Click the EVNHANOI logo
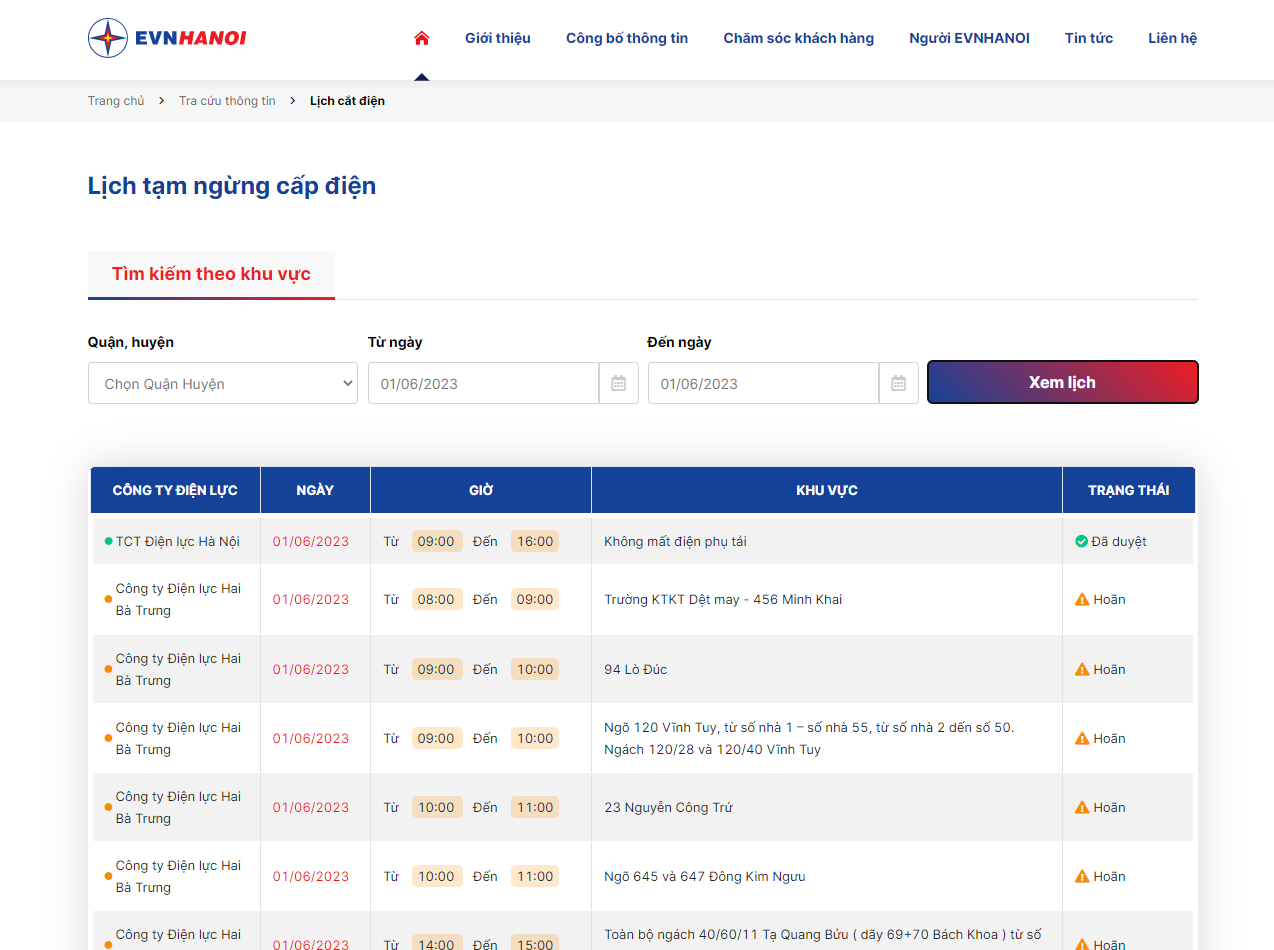The image size is (1274, 950). (x=167, y=38)
